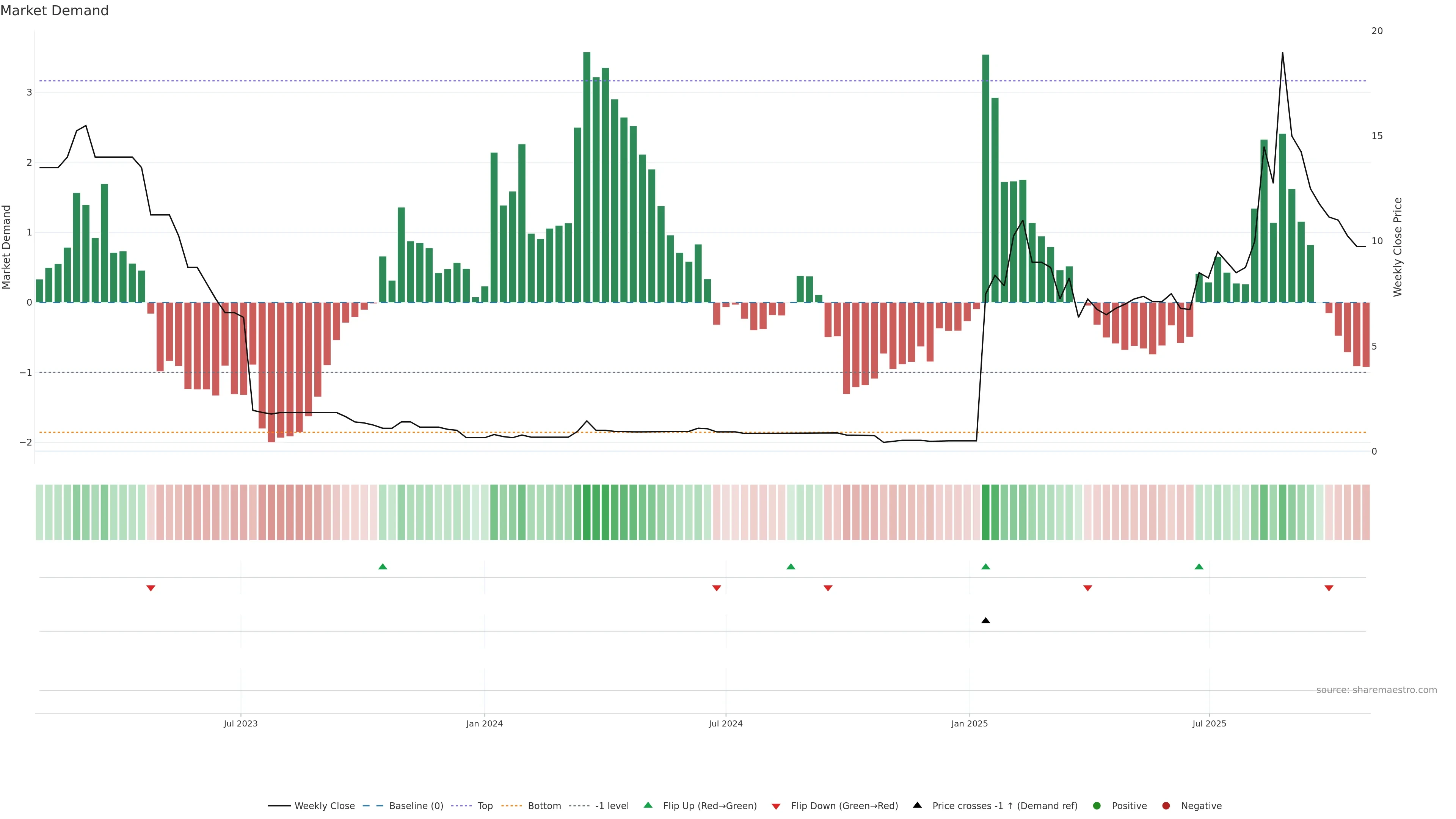This screenshot has height=819, width=1456.
Task: Click green Positive dot in legend
Action: (x=1097, y=806)
